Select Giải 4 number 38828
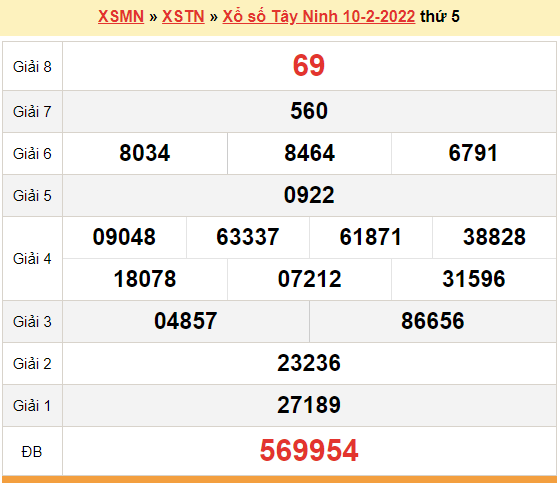Viewport: 560px width, 483px height. 494,237
